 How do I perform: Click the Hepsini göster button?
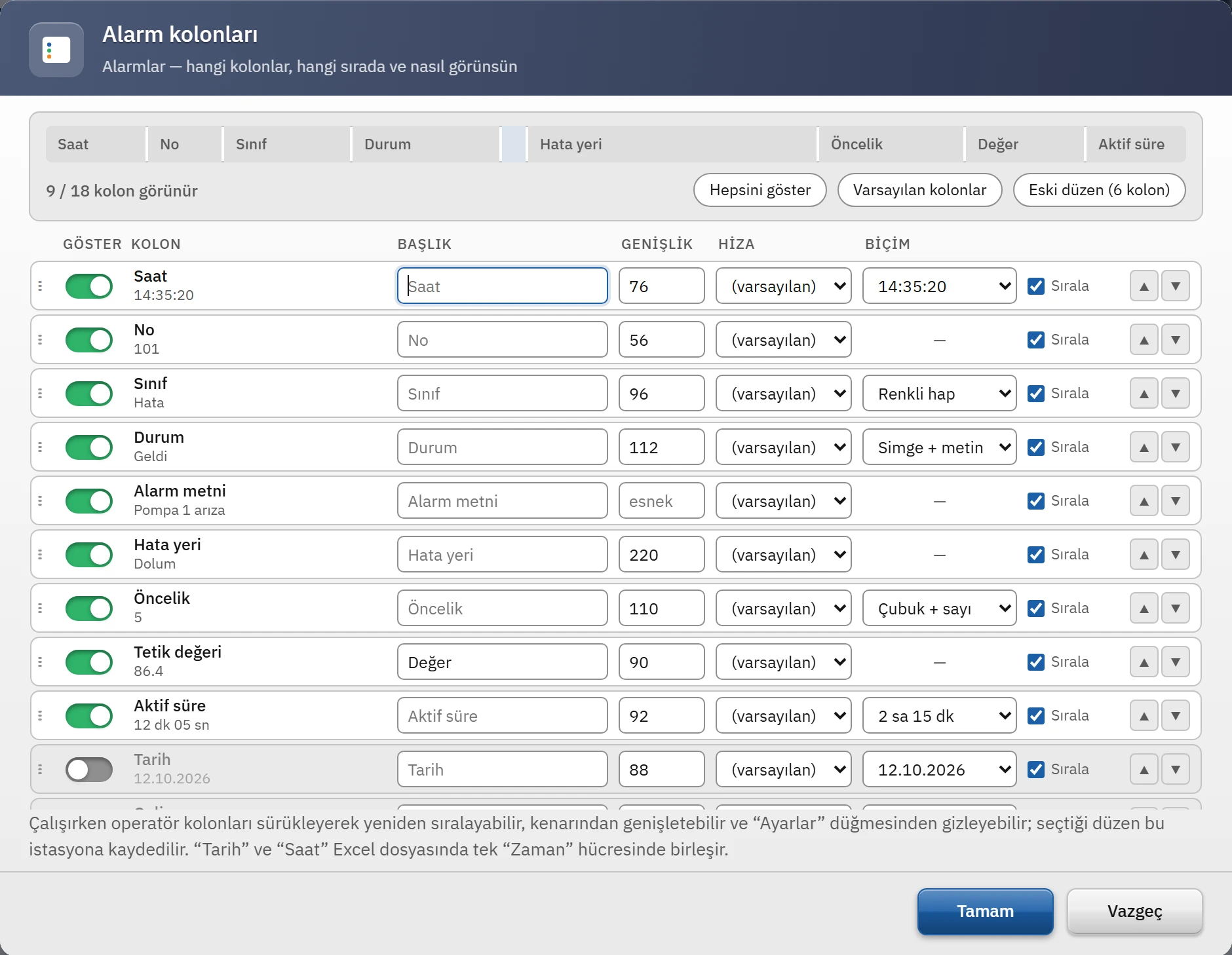(760, 190)
